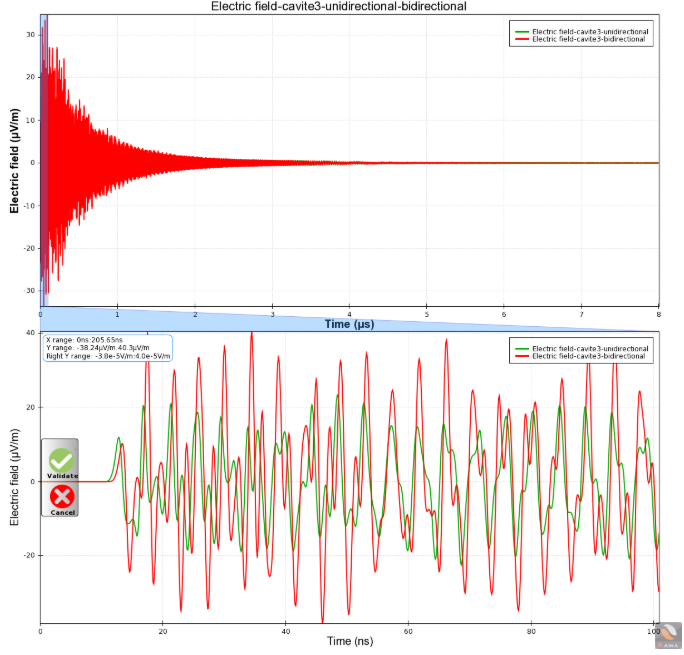The width and height of the screenshot is (684, 655).
Task: Click the top Time (µs) axis label
Action: 349,324
